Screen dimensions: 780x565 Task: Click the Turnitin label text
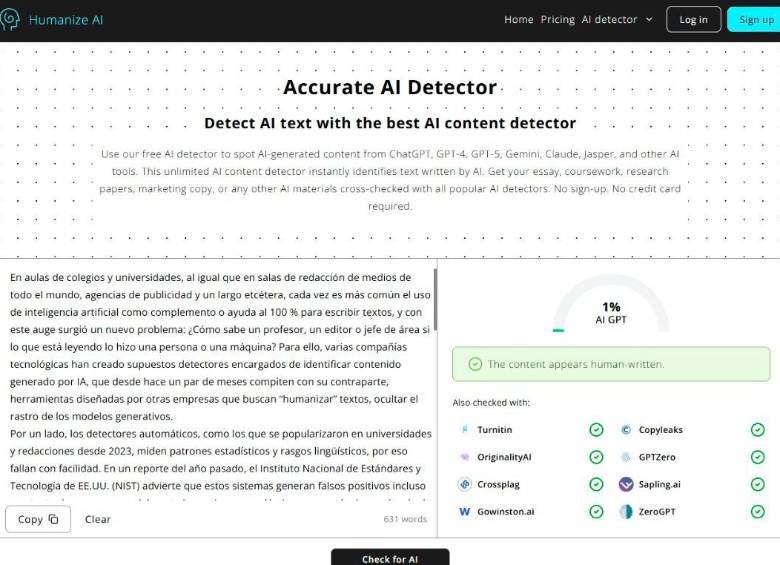pyautogui.click(x=494, y=429)
